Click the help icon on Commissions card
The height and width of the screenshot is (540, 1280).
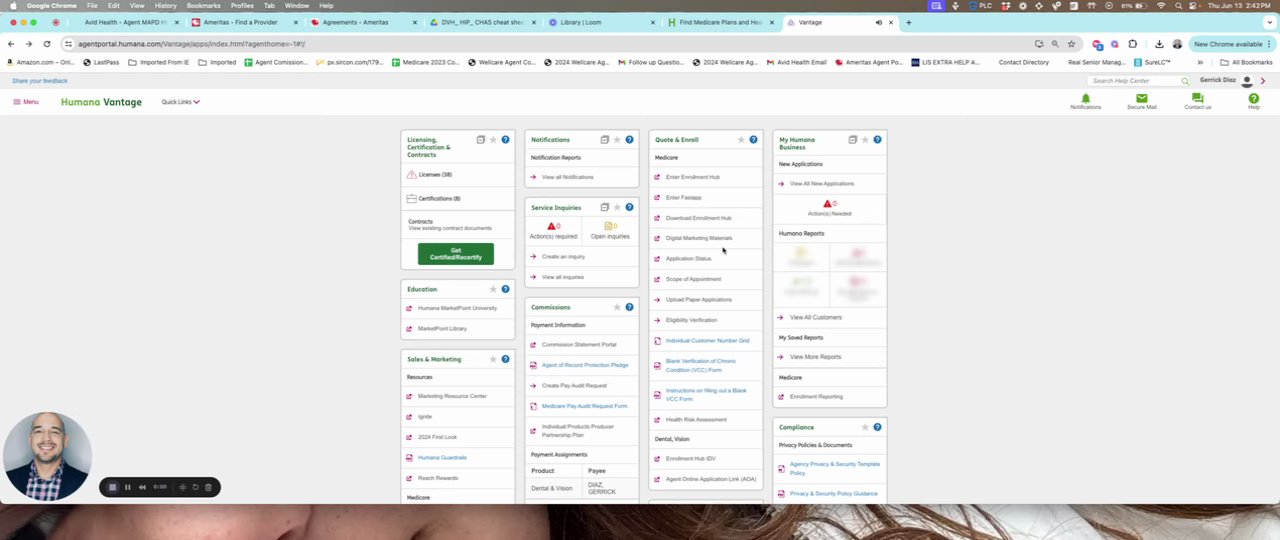629,307
